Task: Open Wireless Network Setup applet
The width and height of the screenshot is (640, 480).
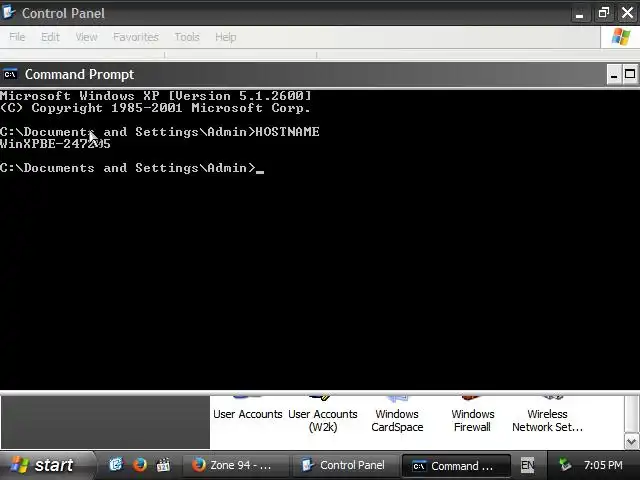Action: tap(547, 420)
